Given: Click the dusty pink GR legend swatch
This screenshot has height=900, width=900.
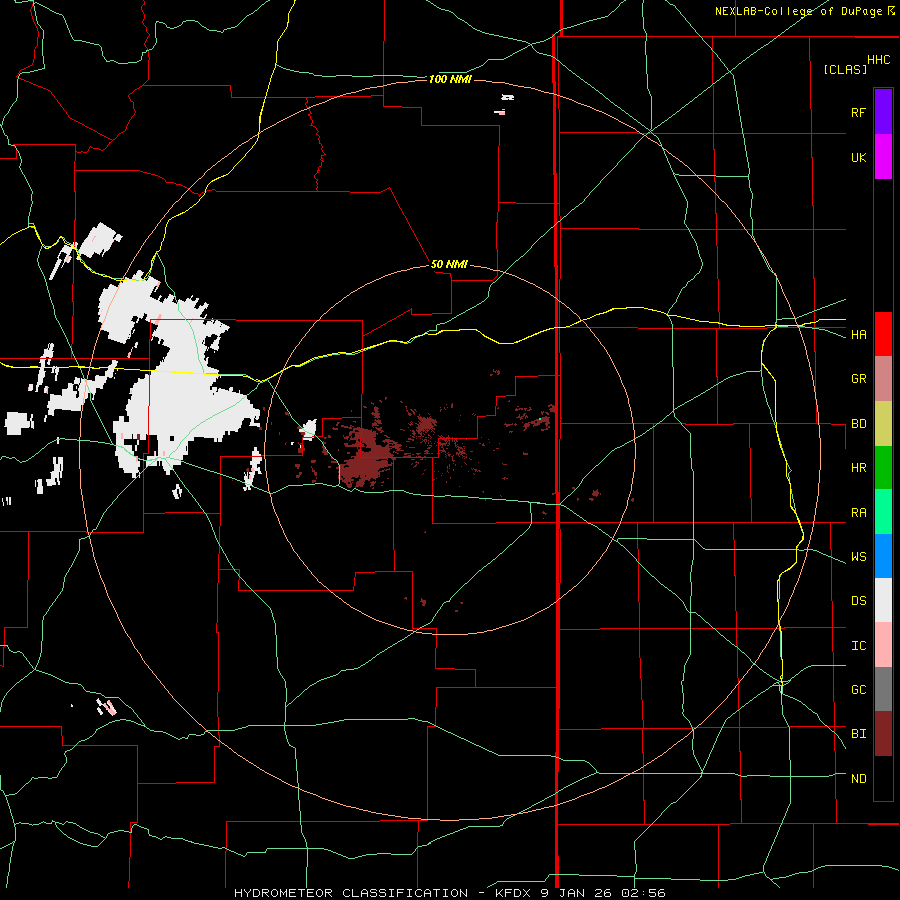Looking at the screenshot, I should tap(883, 379).
